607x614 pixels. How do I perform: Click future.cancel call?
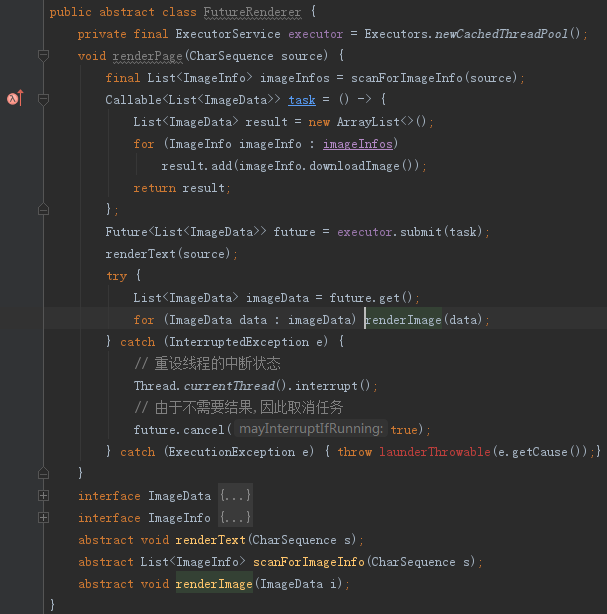[x=179, y=430]
